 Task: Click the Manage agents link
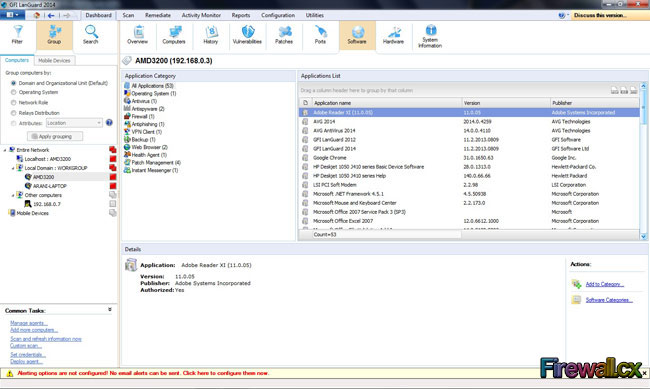click(x=29, y=323)
